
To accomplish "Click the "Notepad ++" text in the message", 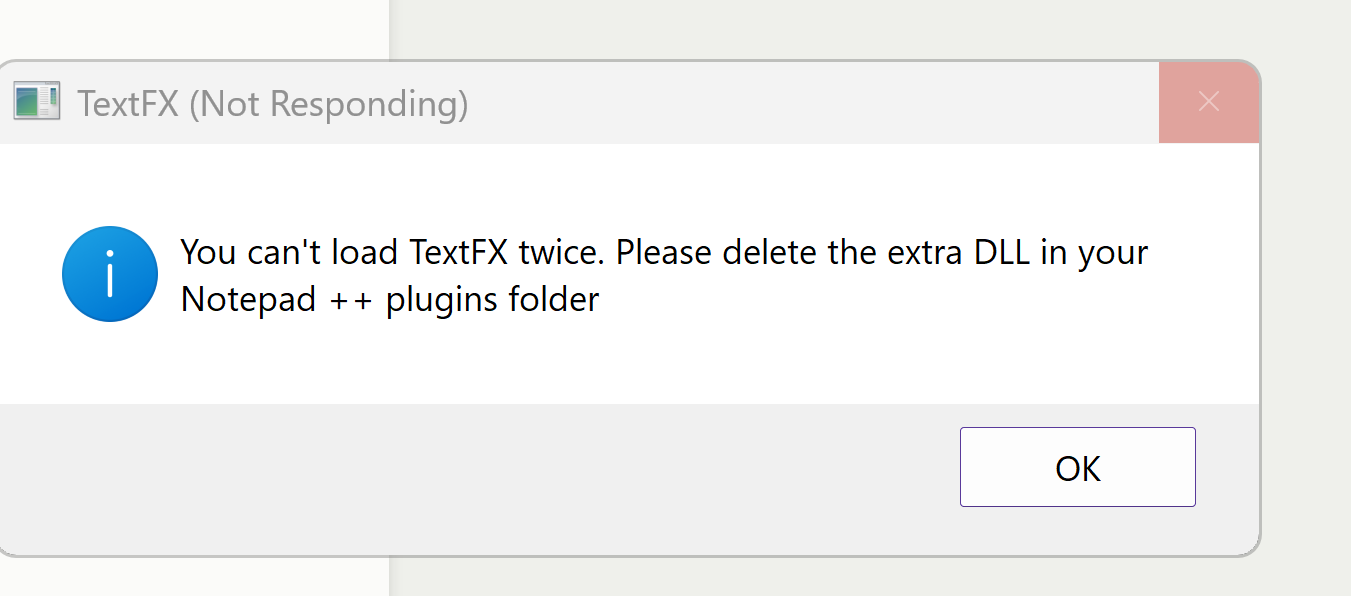I will point(276,299).
